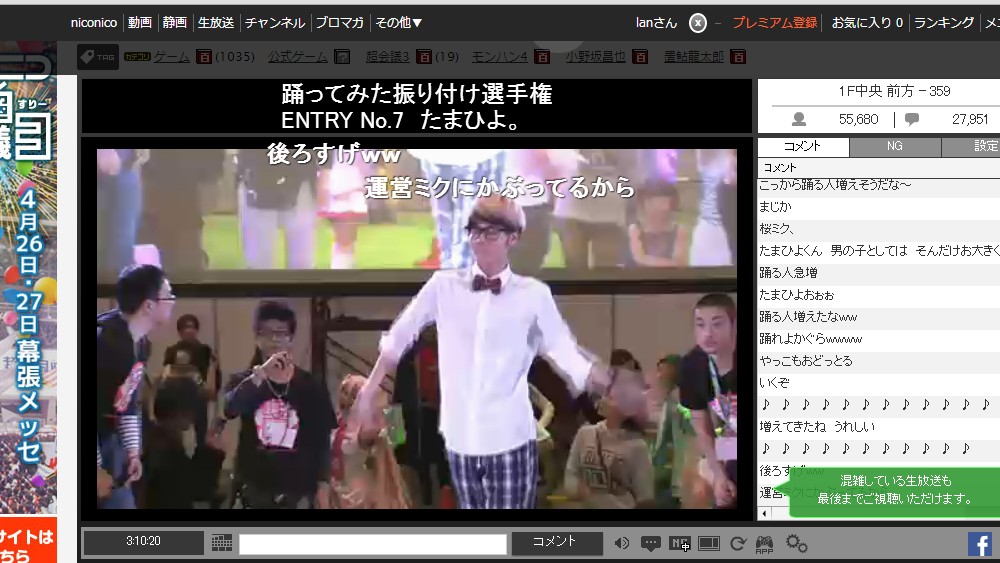The width and height of the screenshot is (1000, 563).
Task: Click the 3:10:20 elapsed time display
Action: 143,542
